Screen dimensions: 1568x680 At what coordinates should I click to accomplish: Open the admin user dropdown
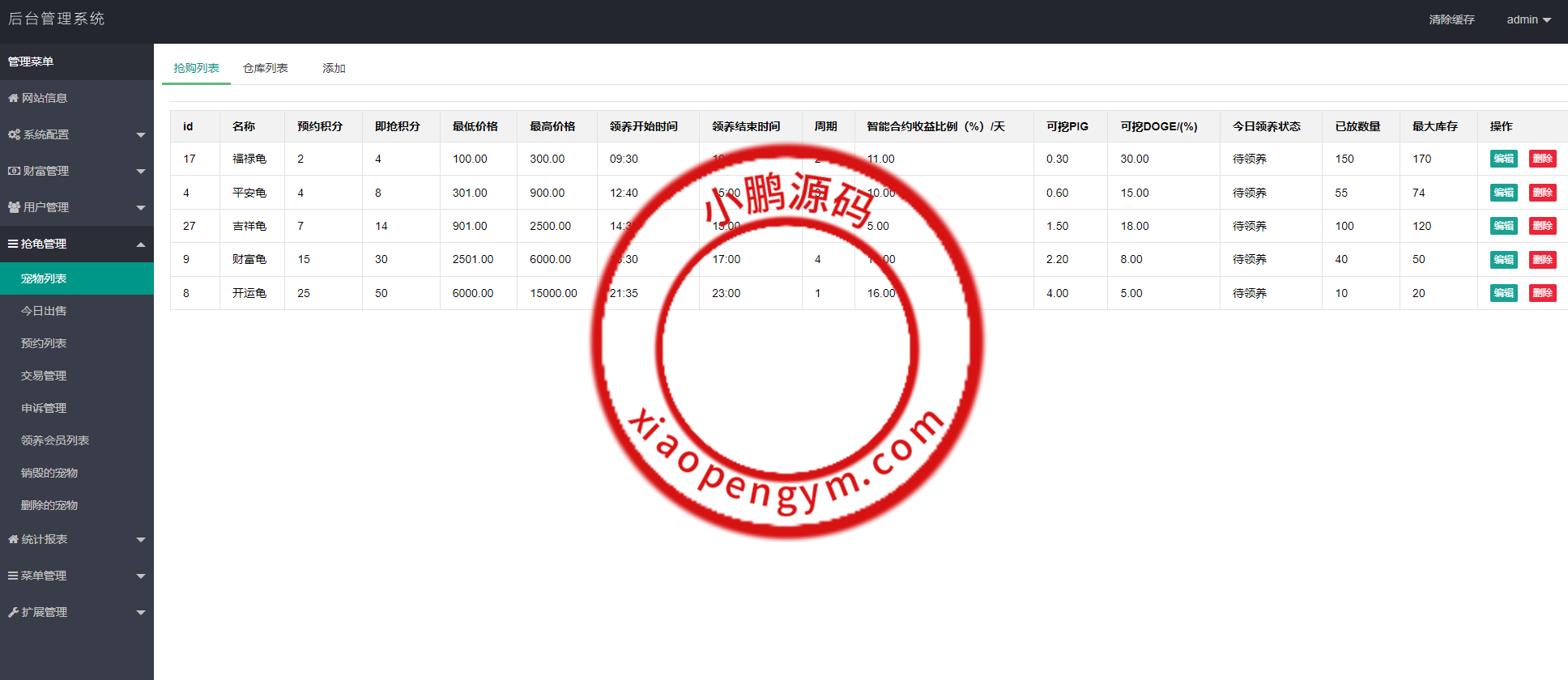(x=1528, y=19)
